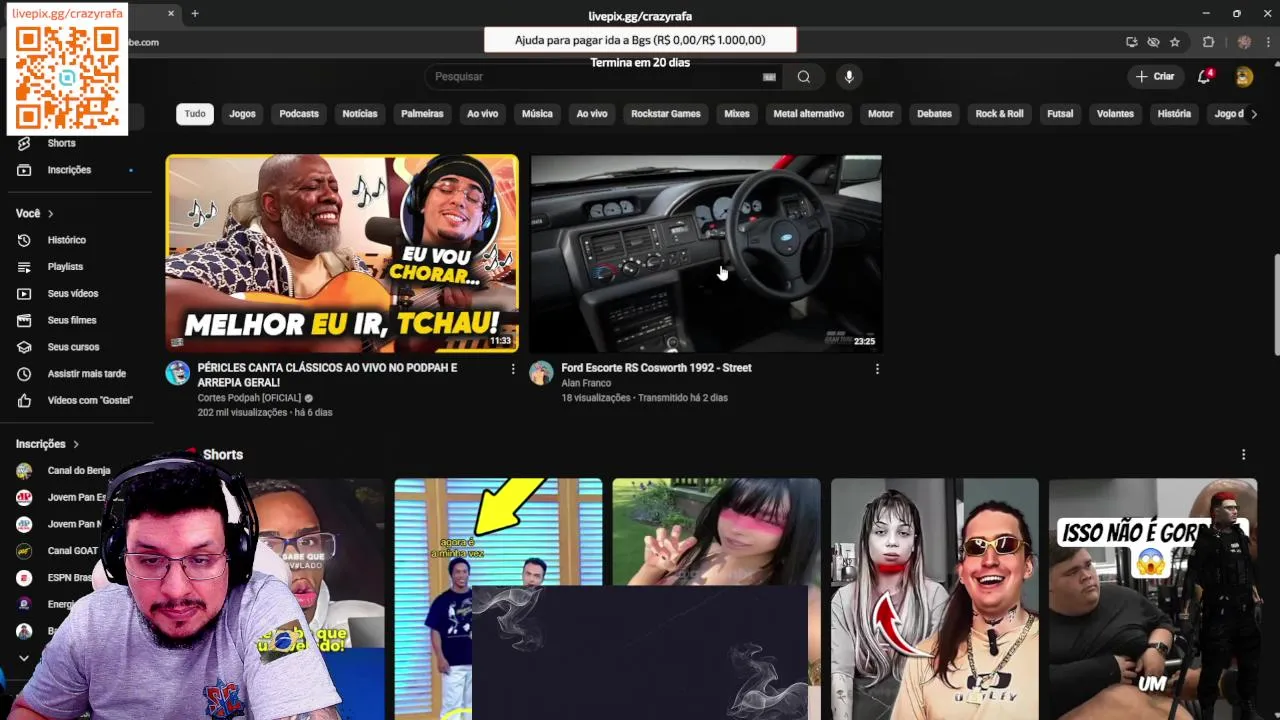Open Assistir mais tarde list

[x=86, y=374]
